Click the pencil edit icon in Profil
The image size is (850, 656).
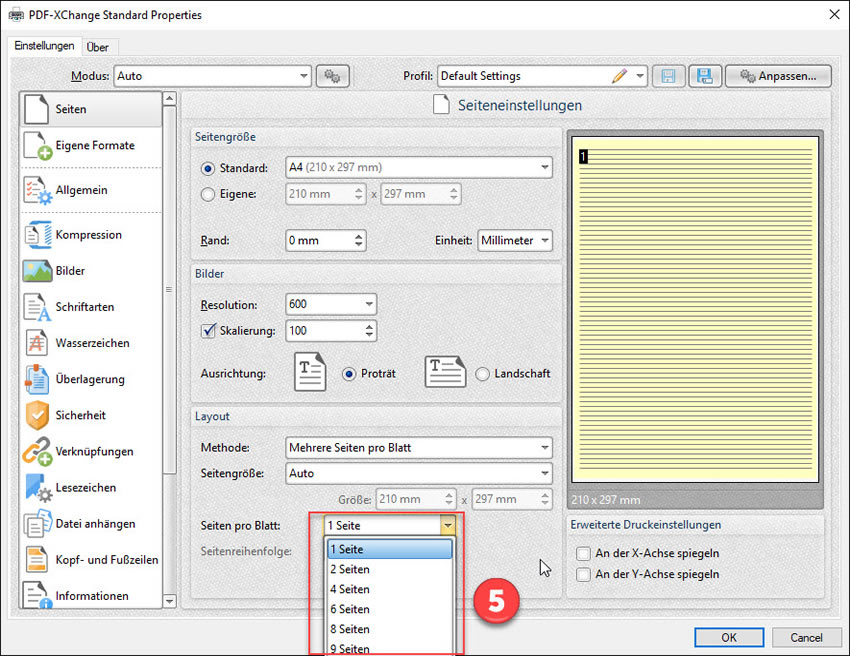[x=620, y=76]
